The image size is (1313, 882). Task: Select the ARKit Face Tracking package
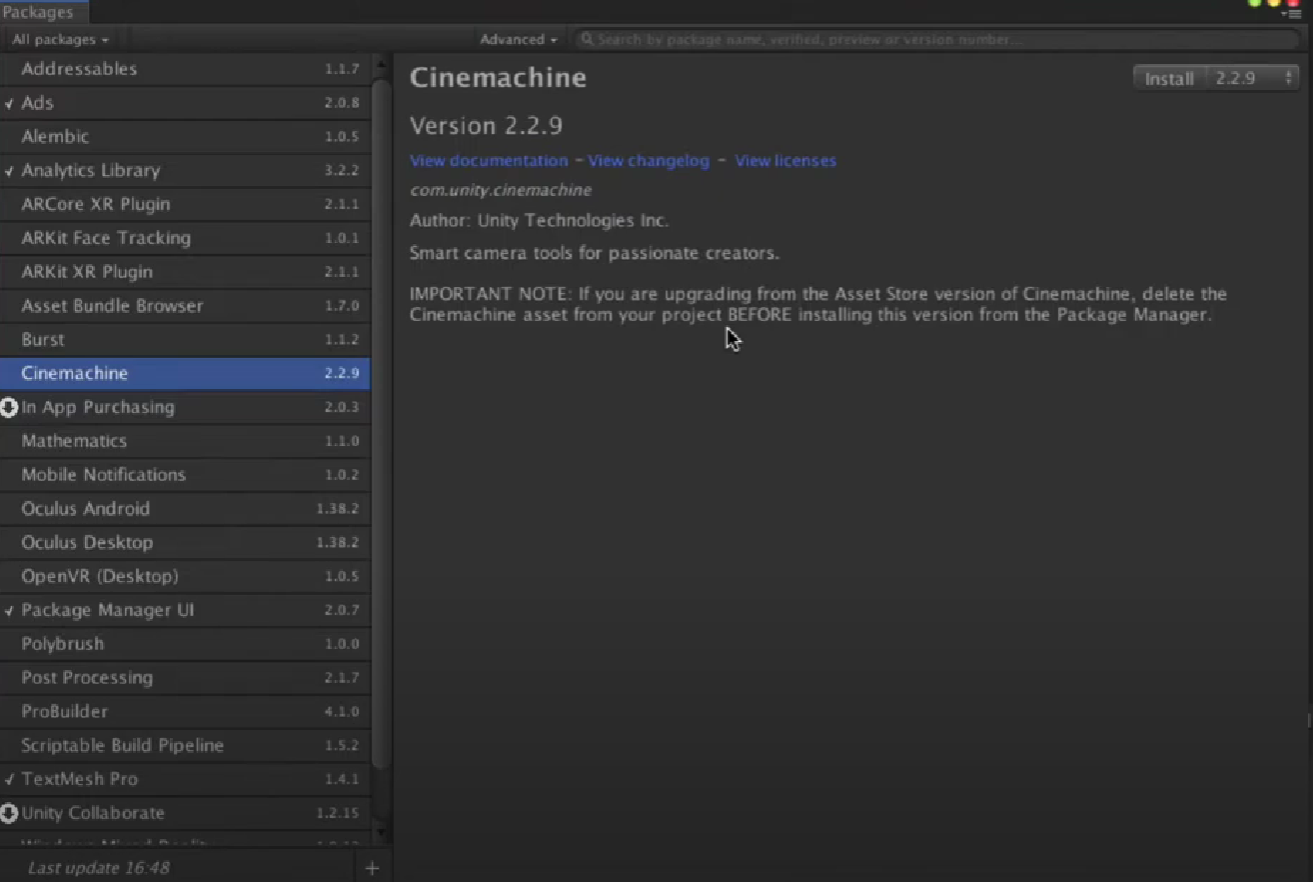pyautogui.click(x=185, y=238)
